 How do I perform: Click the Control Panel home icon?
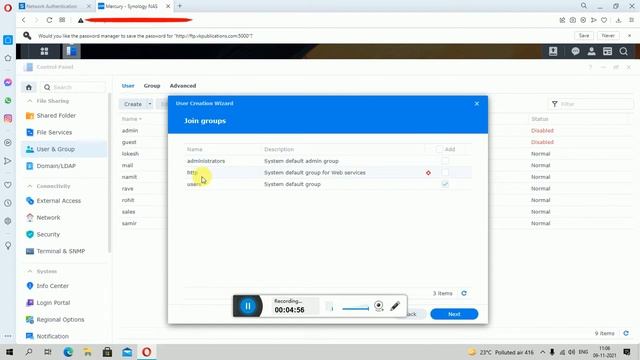click(x=29, y=87)
